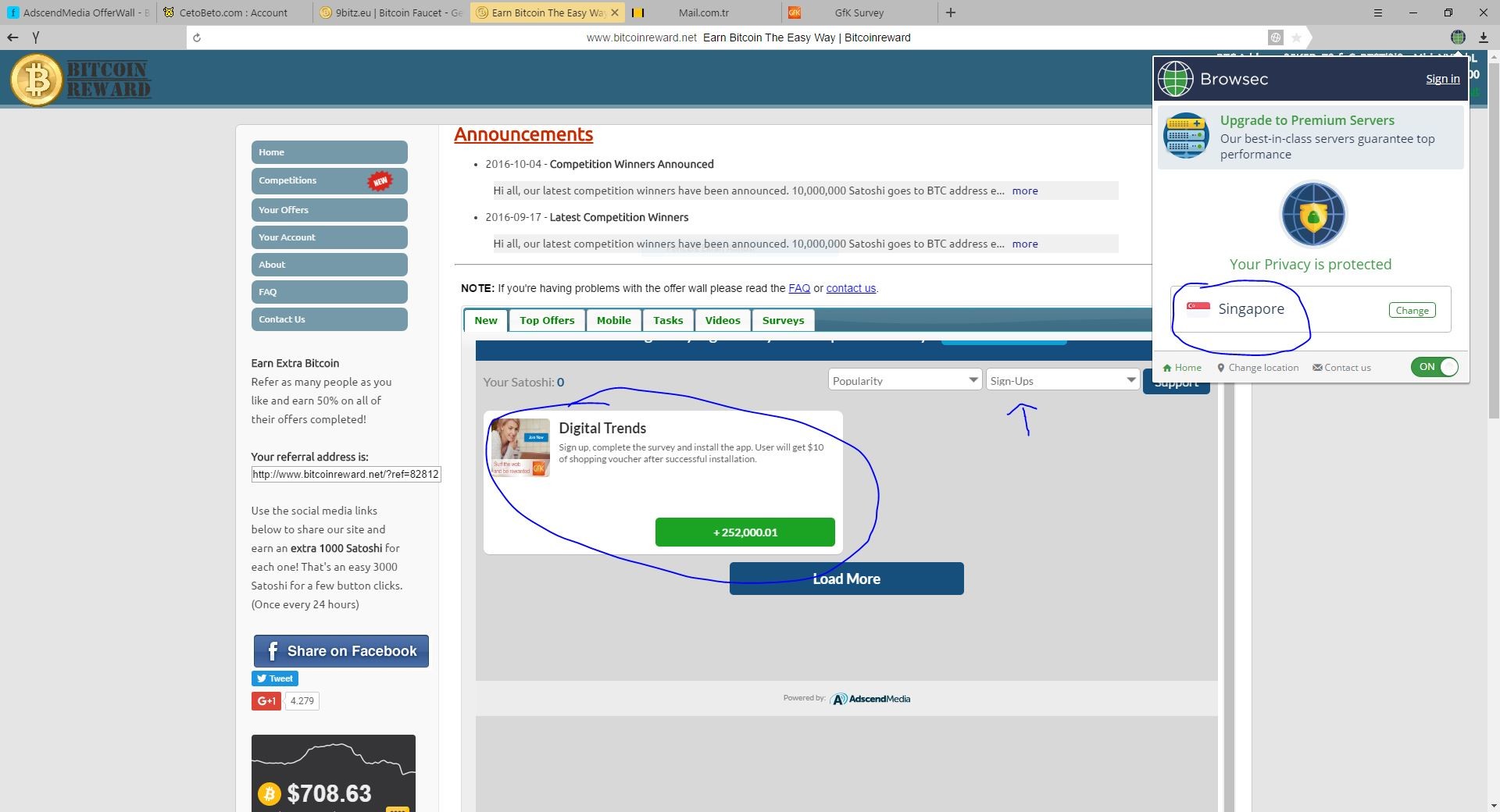Open a new tab with the plus icon

(951, 12)
